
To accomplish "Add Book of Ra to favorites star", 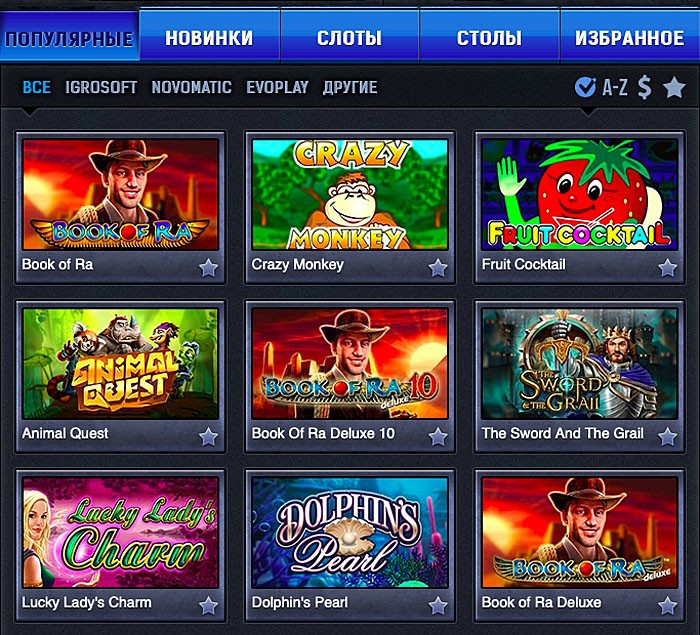I will click(x=208, y=268).
